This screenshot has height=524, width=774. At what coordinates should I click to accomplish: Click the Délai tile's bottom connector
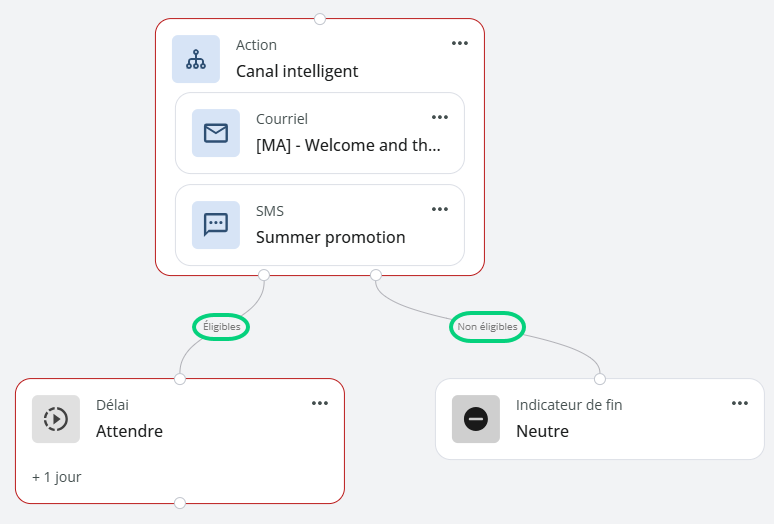tap(180, 503)
